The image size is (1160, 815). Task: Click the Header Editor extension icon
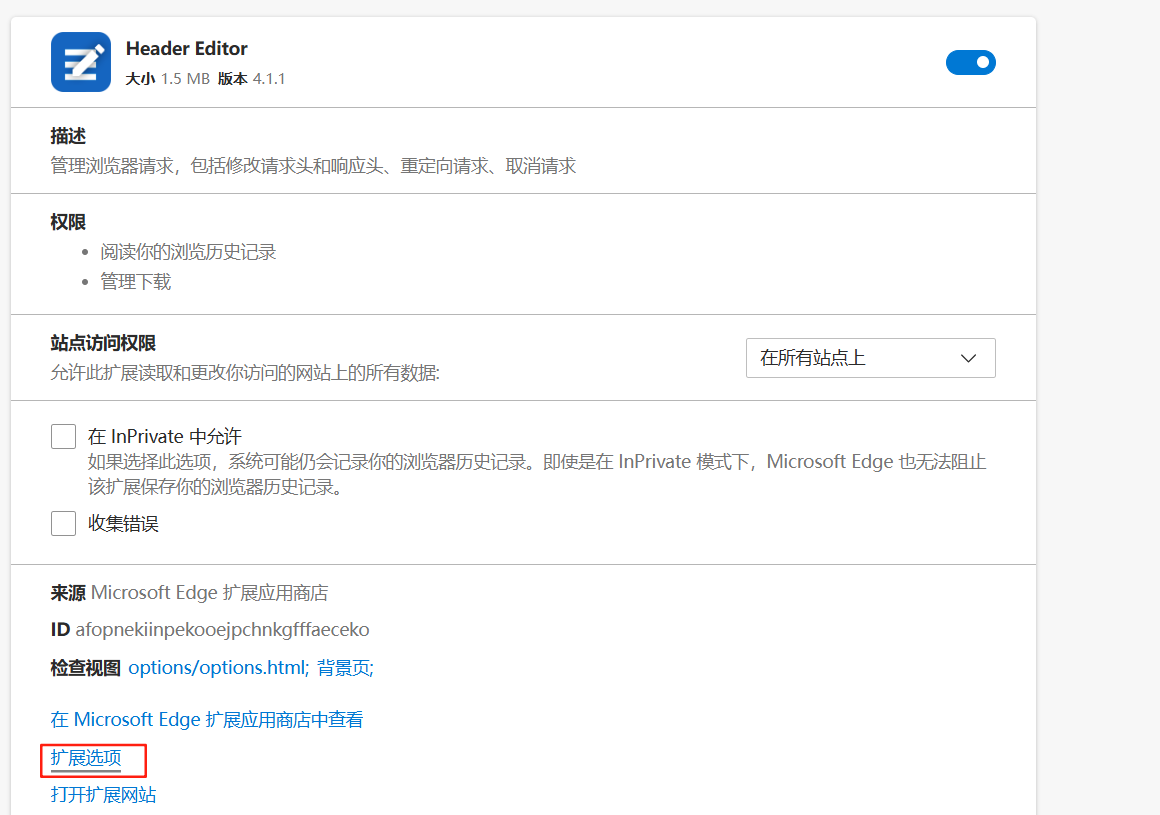click(81, 62)
